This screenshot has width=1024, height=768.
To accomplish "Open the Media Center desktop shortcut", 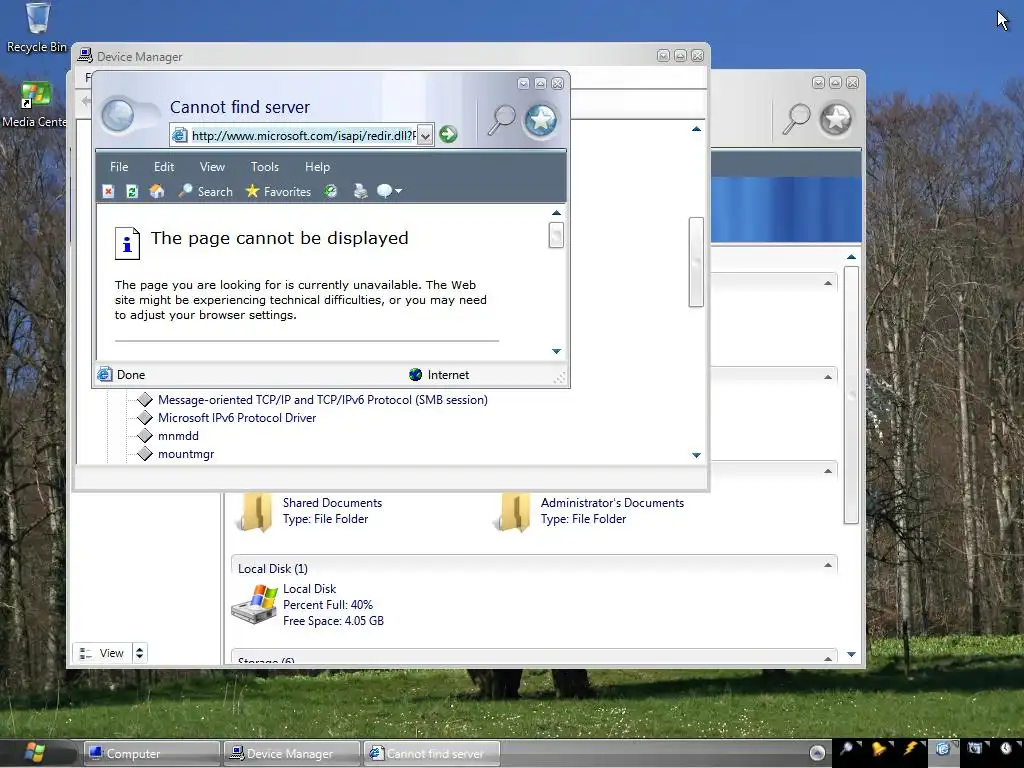I will (35, 104).
